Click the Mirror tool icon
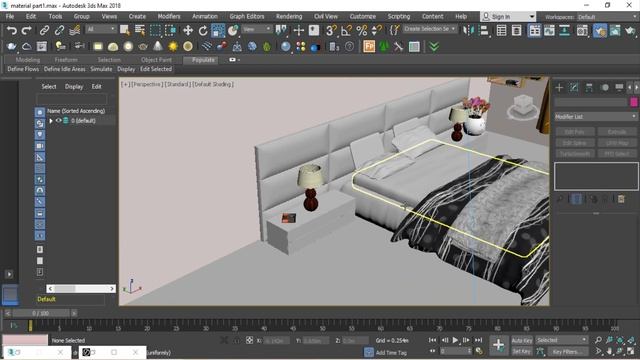The width and height of the screenshot is (640, 360). [x=468, y=30]
